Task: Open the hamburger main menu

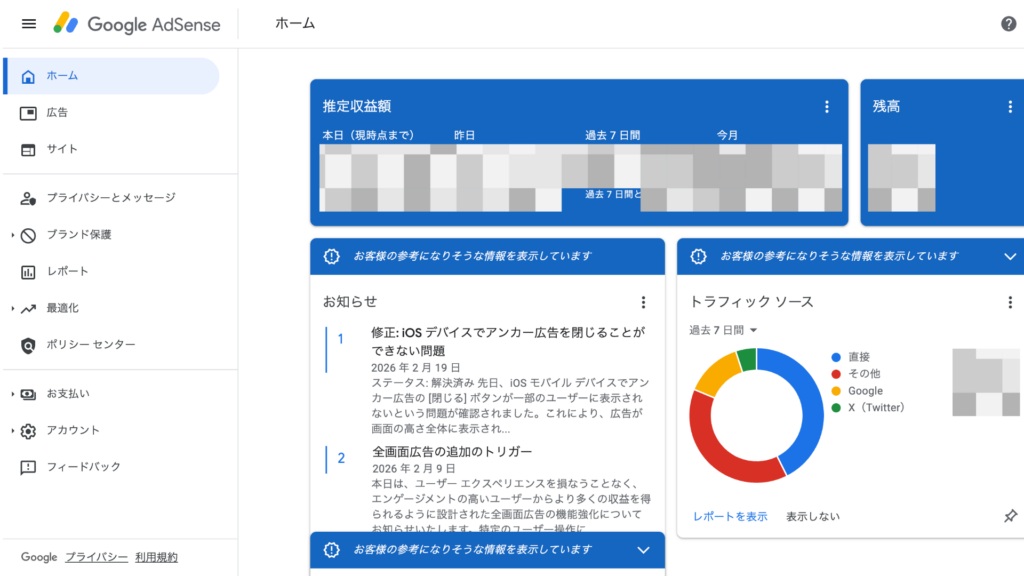Action: (28, 24)
